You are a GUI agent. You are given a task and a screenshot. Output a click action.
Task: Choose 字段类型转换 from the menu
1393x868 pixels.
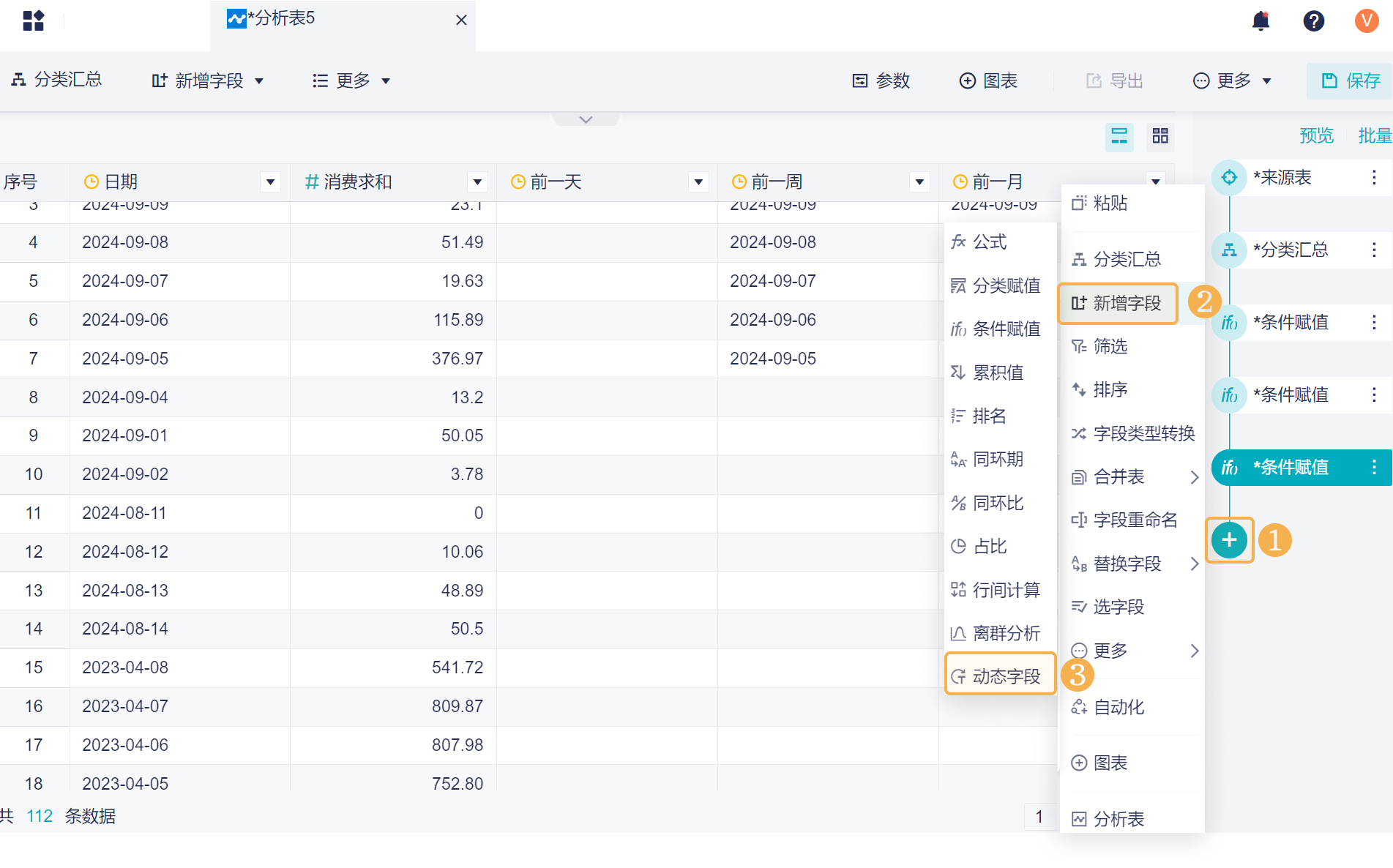1132,433
